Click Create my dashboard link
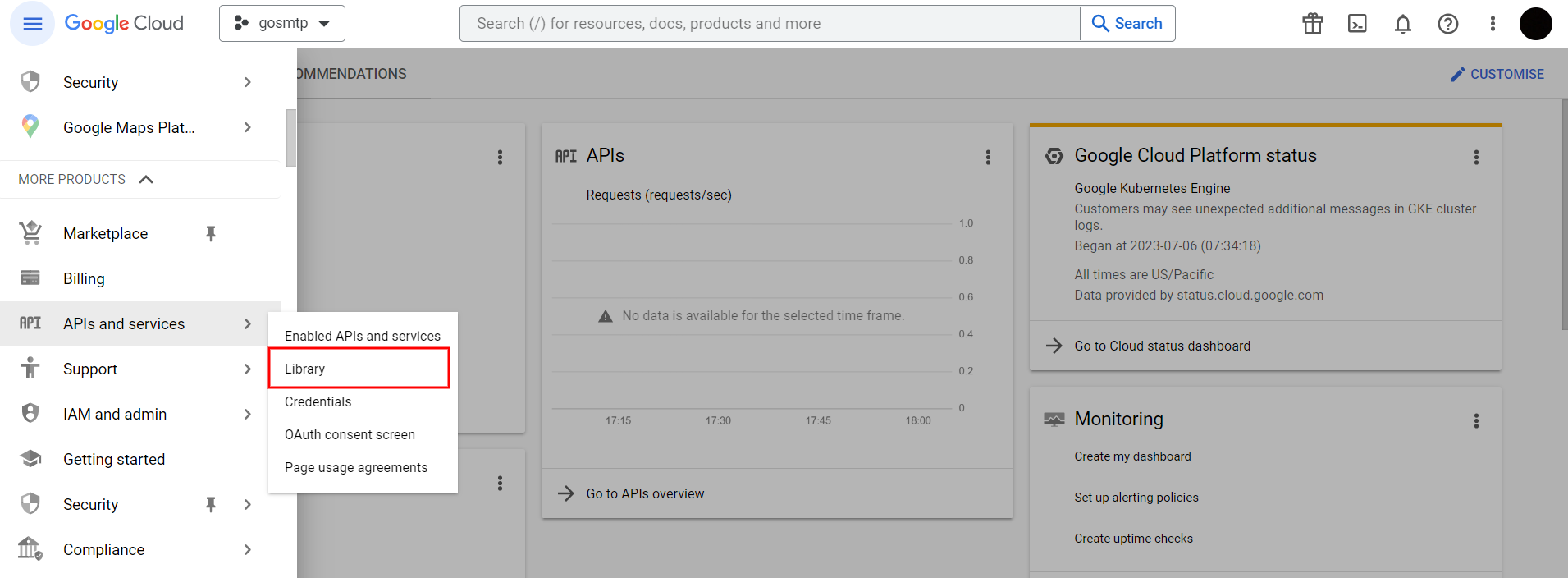The image size is (1568, 578). click(x=1132, y=456)
